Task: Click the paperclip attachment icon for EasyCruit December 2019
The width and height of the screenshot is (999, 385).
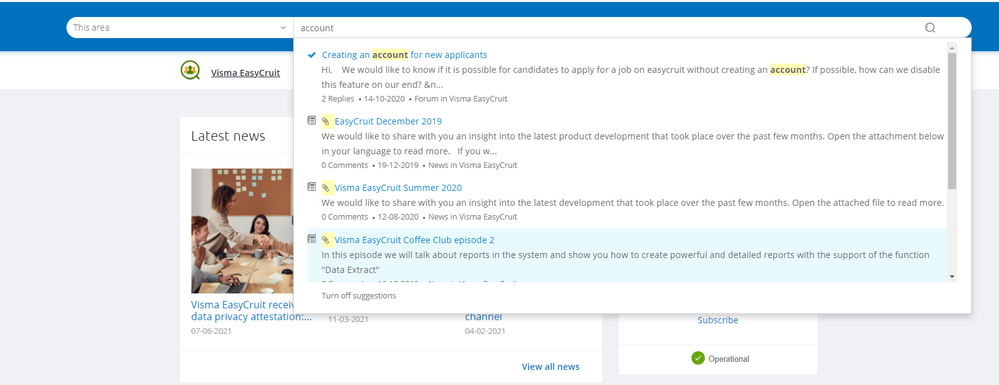Action: pyautogui.click(x=326, y=121)
